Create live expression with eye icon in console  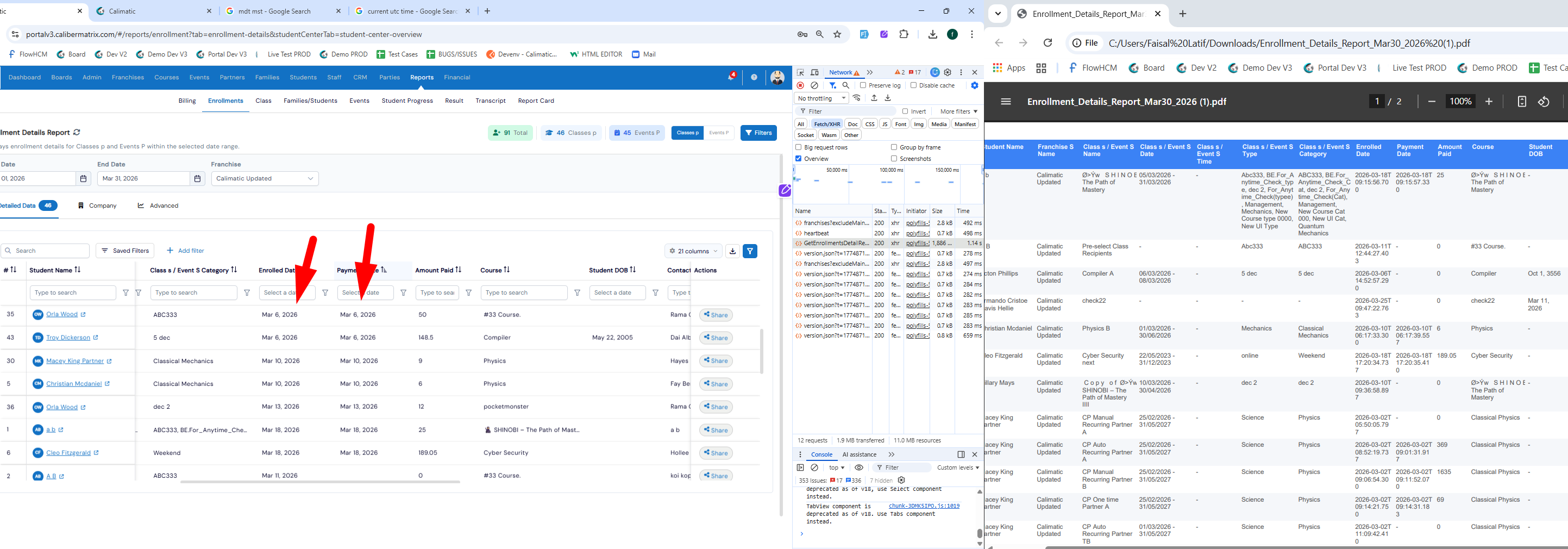(859, 467)
